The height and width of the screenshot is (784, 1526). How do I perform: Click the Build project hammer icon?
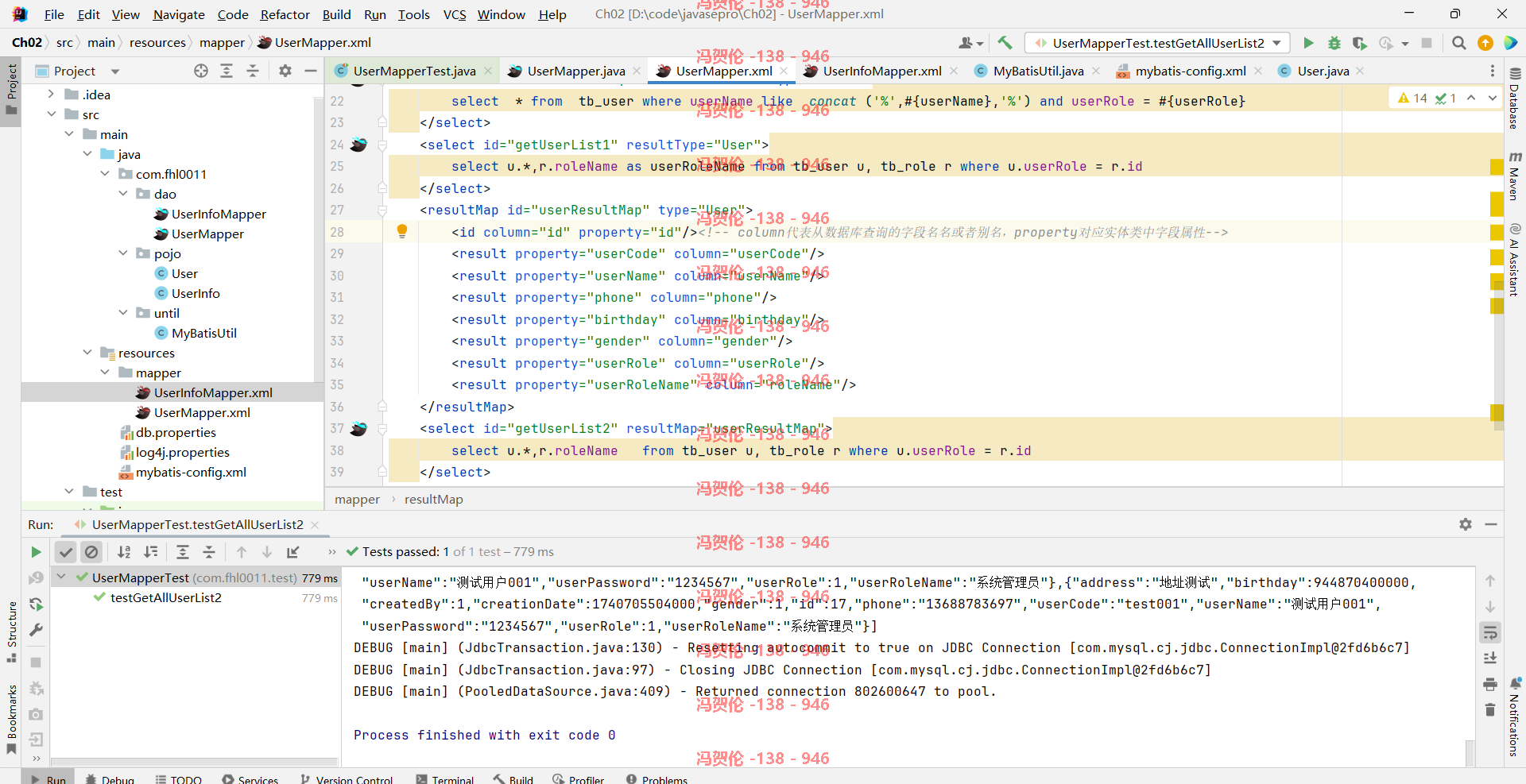click(x=1005, y=43)
